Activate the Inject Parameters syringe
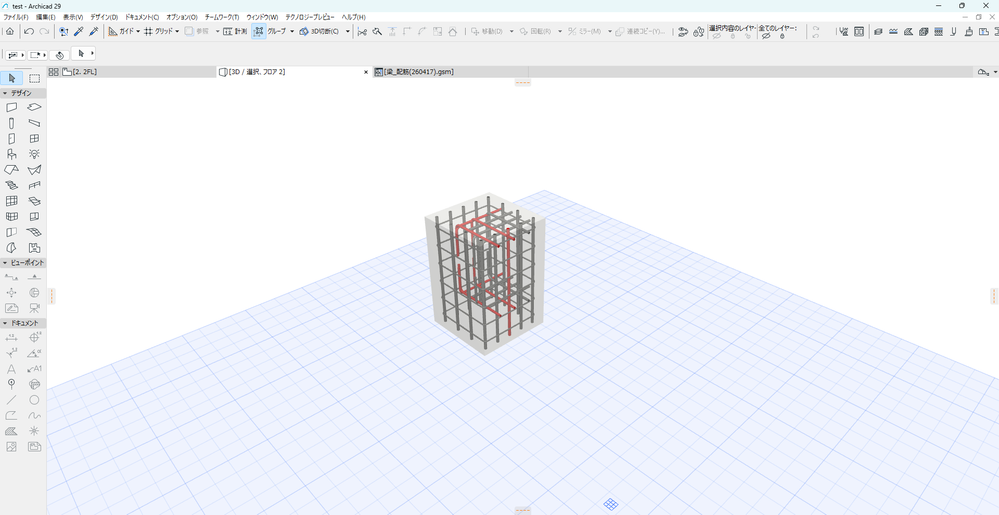999x515 pixels. click(94, 31)
